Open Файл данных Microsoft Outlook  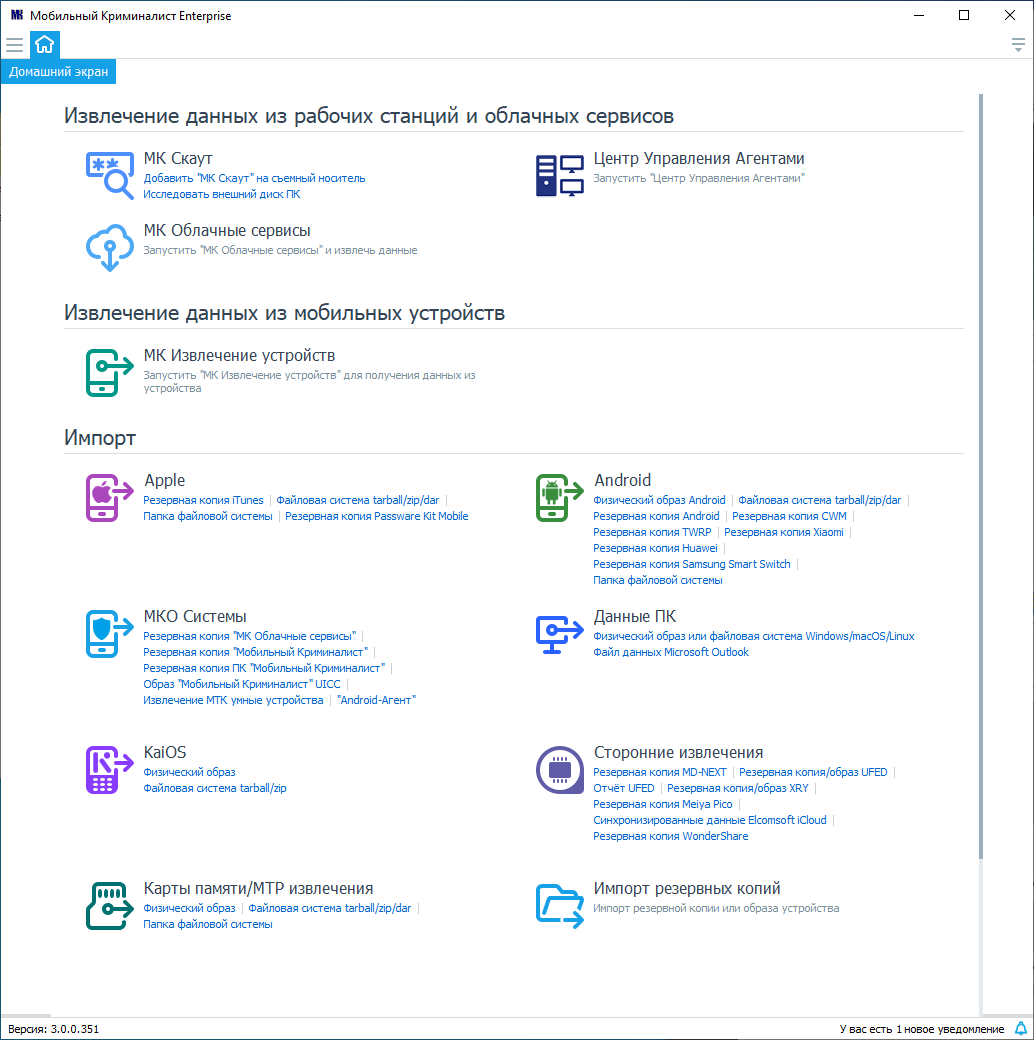(x=671, y=652)
